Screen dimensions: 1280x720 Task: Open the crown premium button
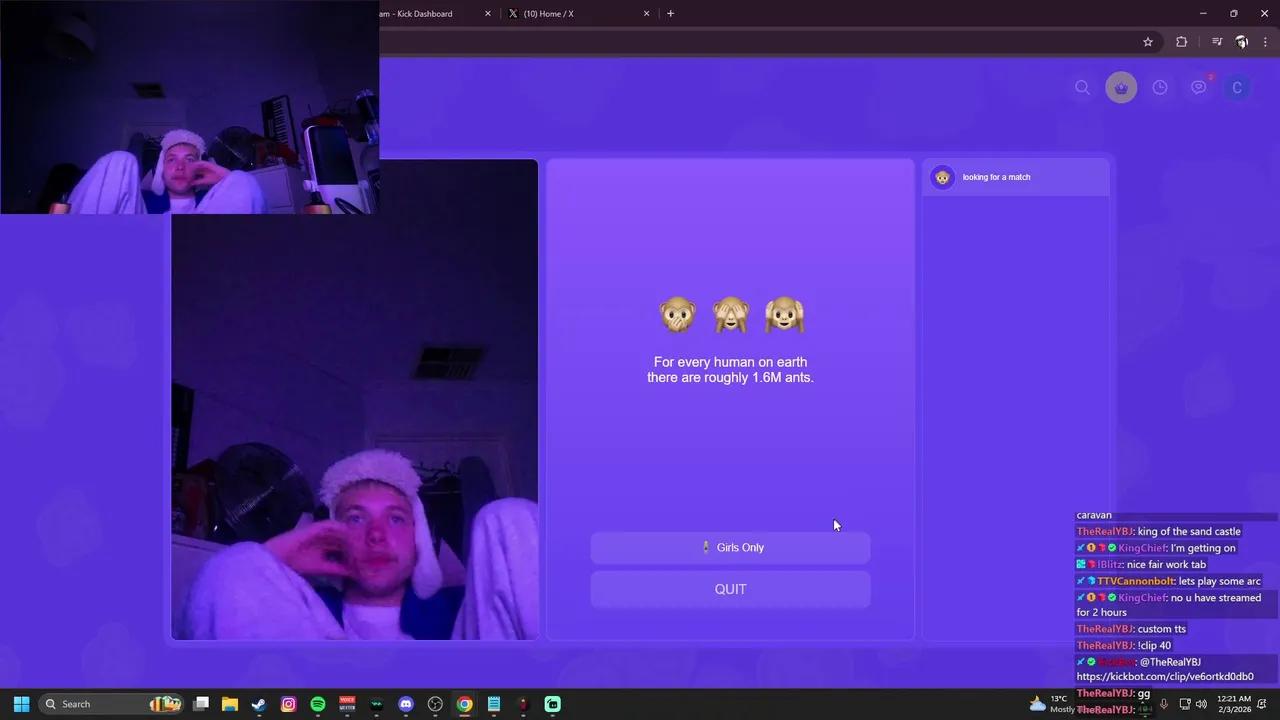pos(1121,88)
